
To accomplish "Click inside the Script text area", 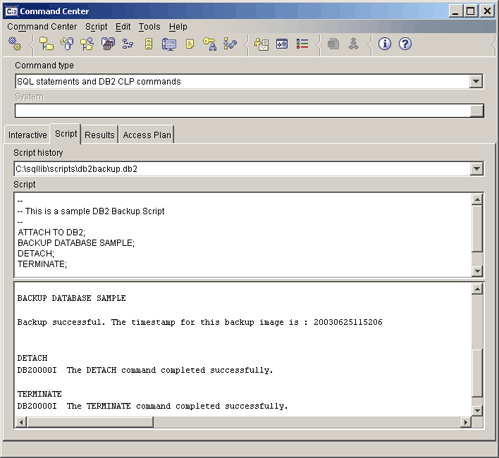I will [243, 235].
